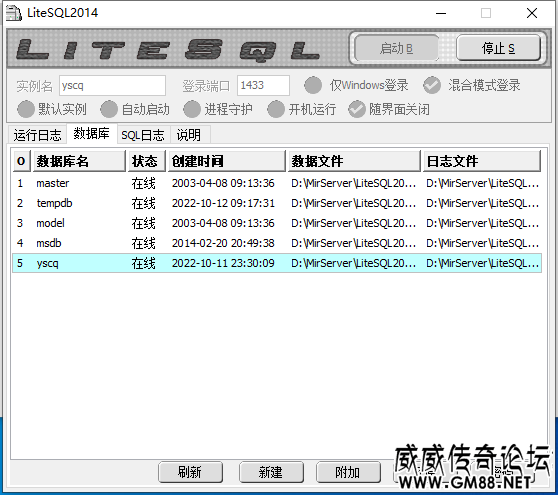This screenshot has height=495, width=558.
Task: Switch to the 运行日志 tab
Action: point(37,135)
